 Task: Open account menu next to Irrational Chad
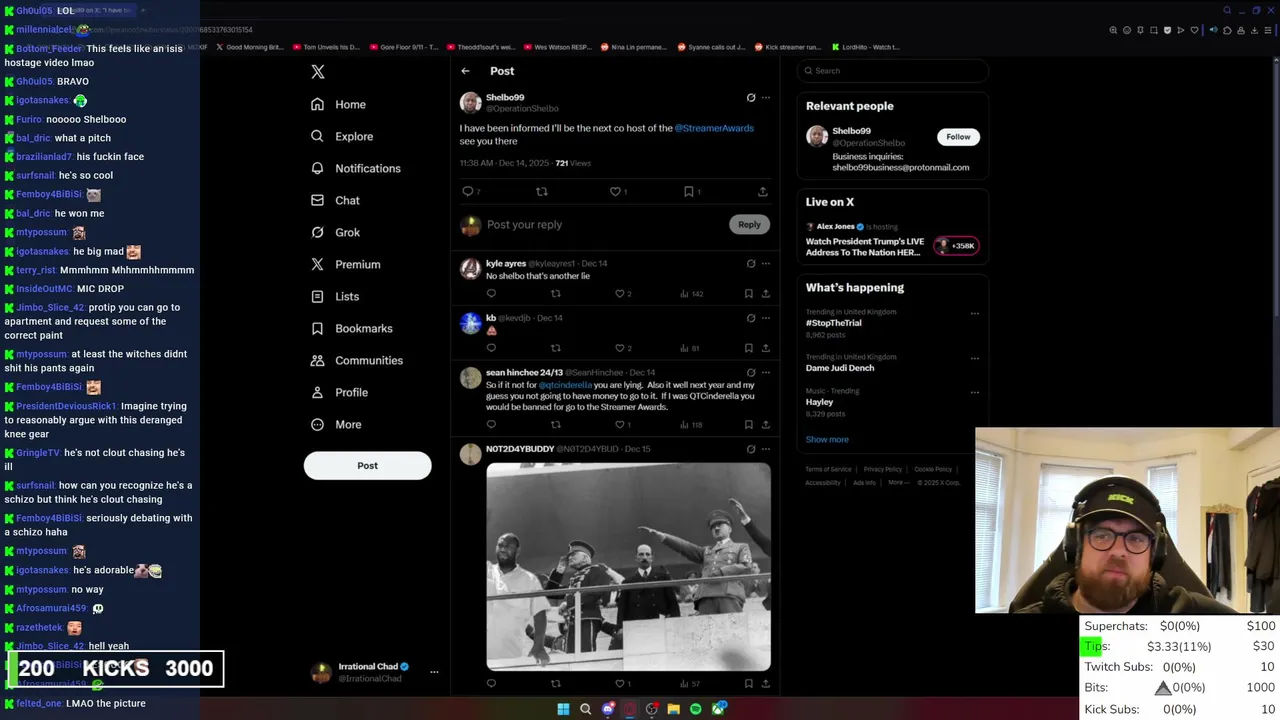coord(434,672)
